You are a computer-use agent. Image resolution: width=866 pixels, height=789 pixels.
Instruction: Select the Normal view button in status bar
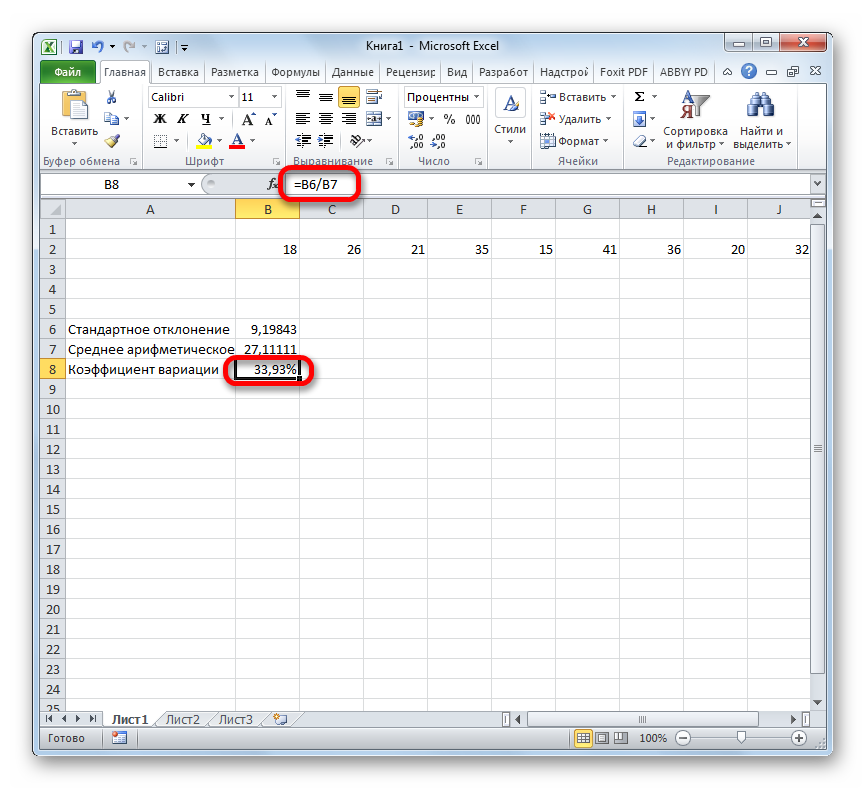click(x=583, y=738)
